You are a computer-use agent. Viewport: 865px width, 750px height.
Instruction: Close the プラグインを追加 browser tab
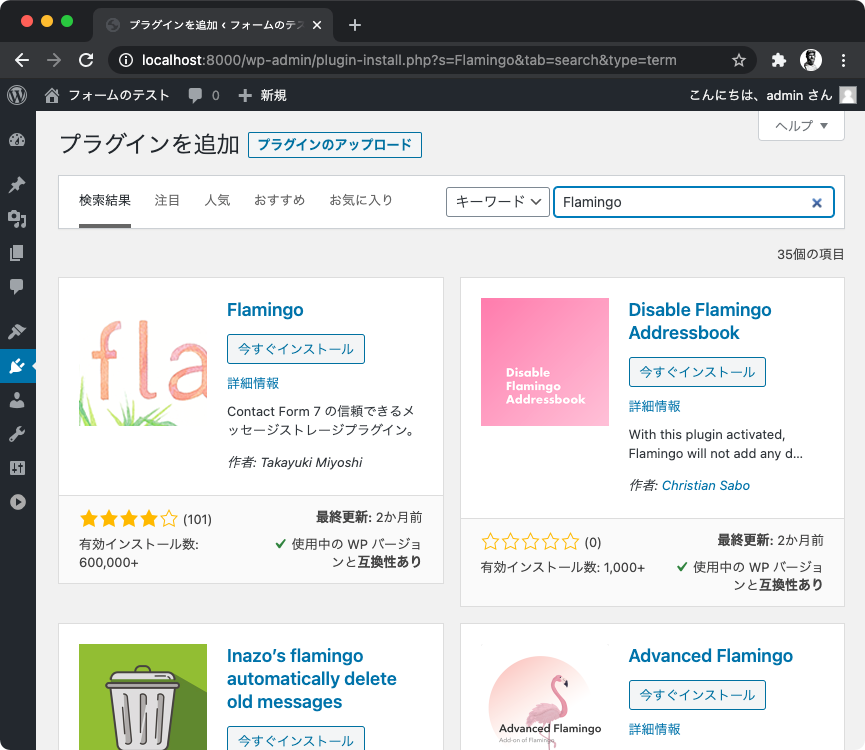pos(317,25)
